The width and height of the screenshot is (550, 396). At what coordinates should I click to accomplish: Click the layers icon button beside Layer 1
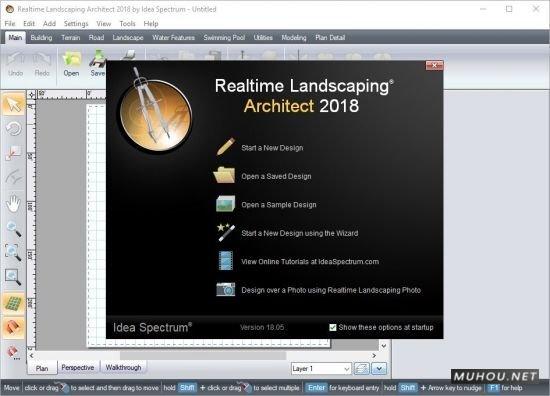[x=362, y=369]
